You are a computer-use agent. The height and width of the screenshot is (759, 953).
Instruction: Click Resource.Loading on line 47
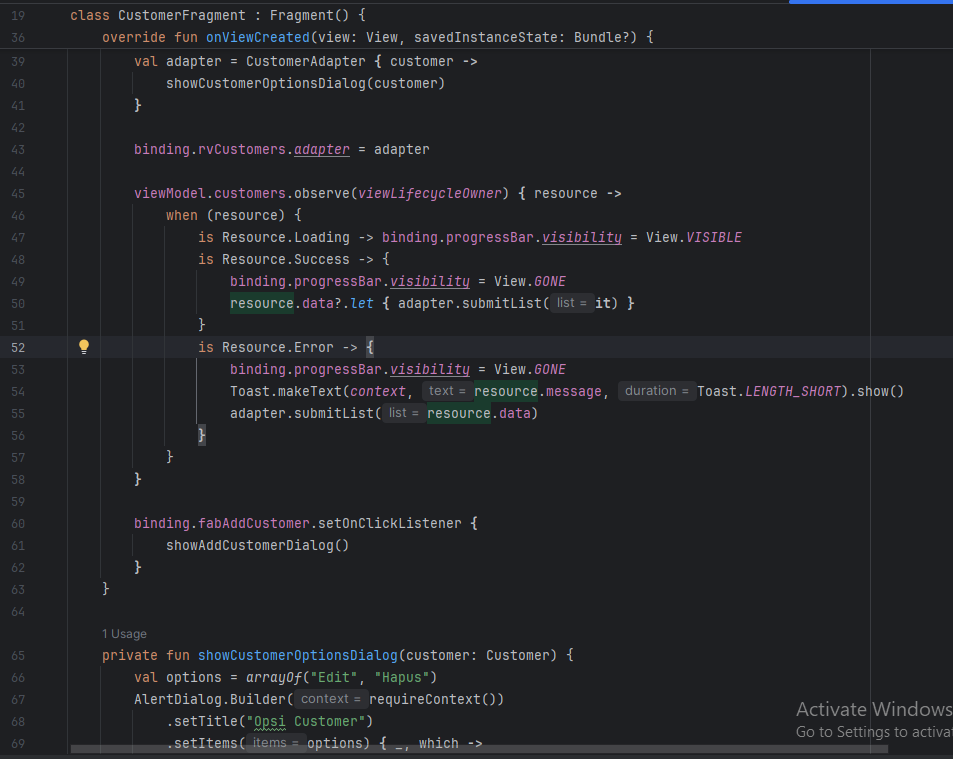[286, 237]
